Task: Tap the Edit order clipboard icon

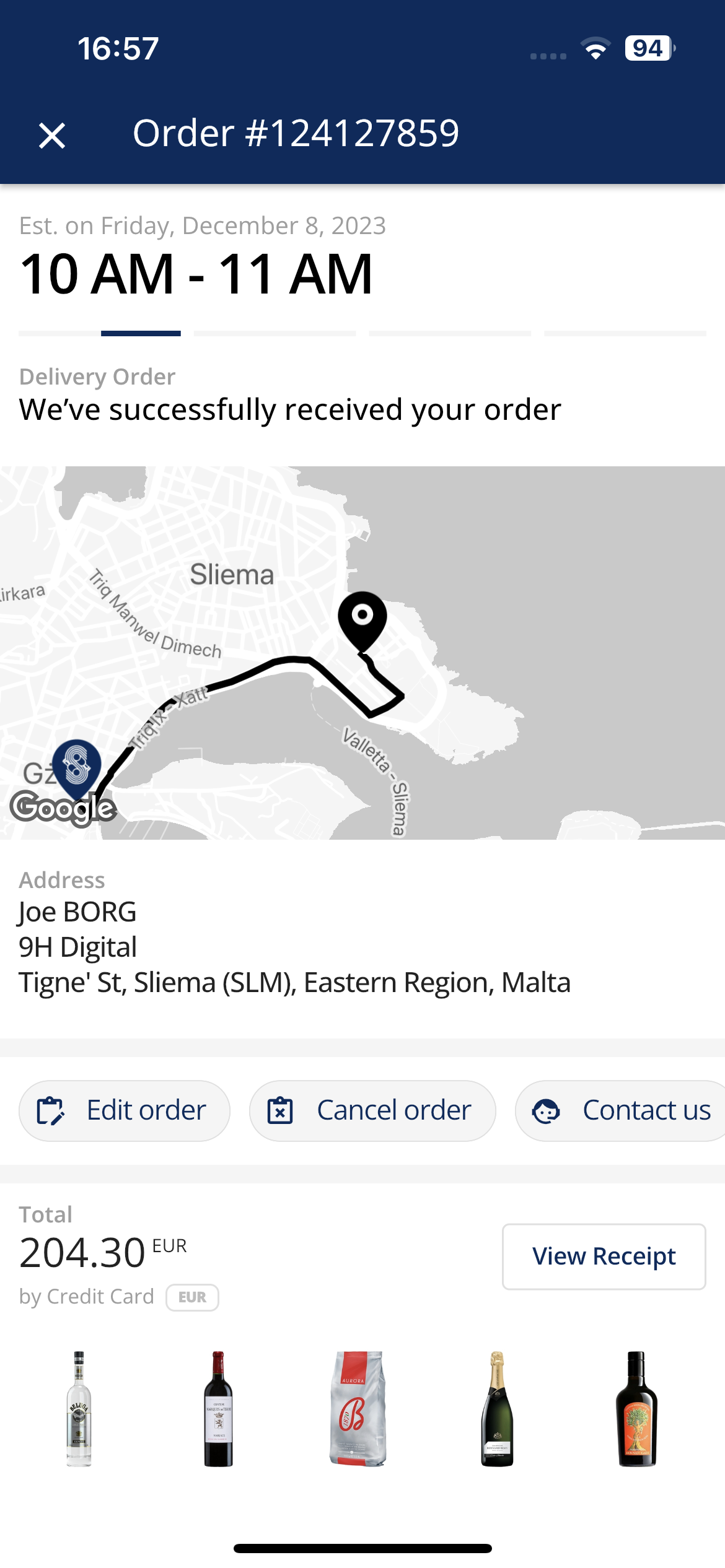Action: (x=50, y=1110)
